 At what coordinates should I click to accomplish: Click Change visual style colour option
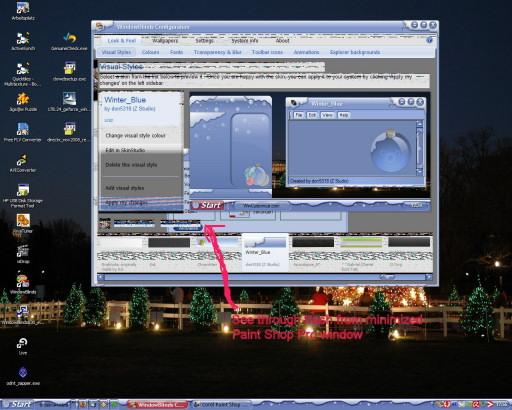[x=136, y=136]
